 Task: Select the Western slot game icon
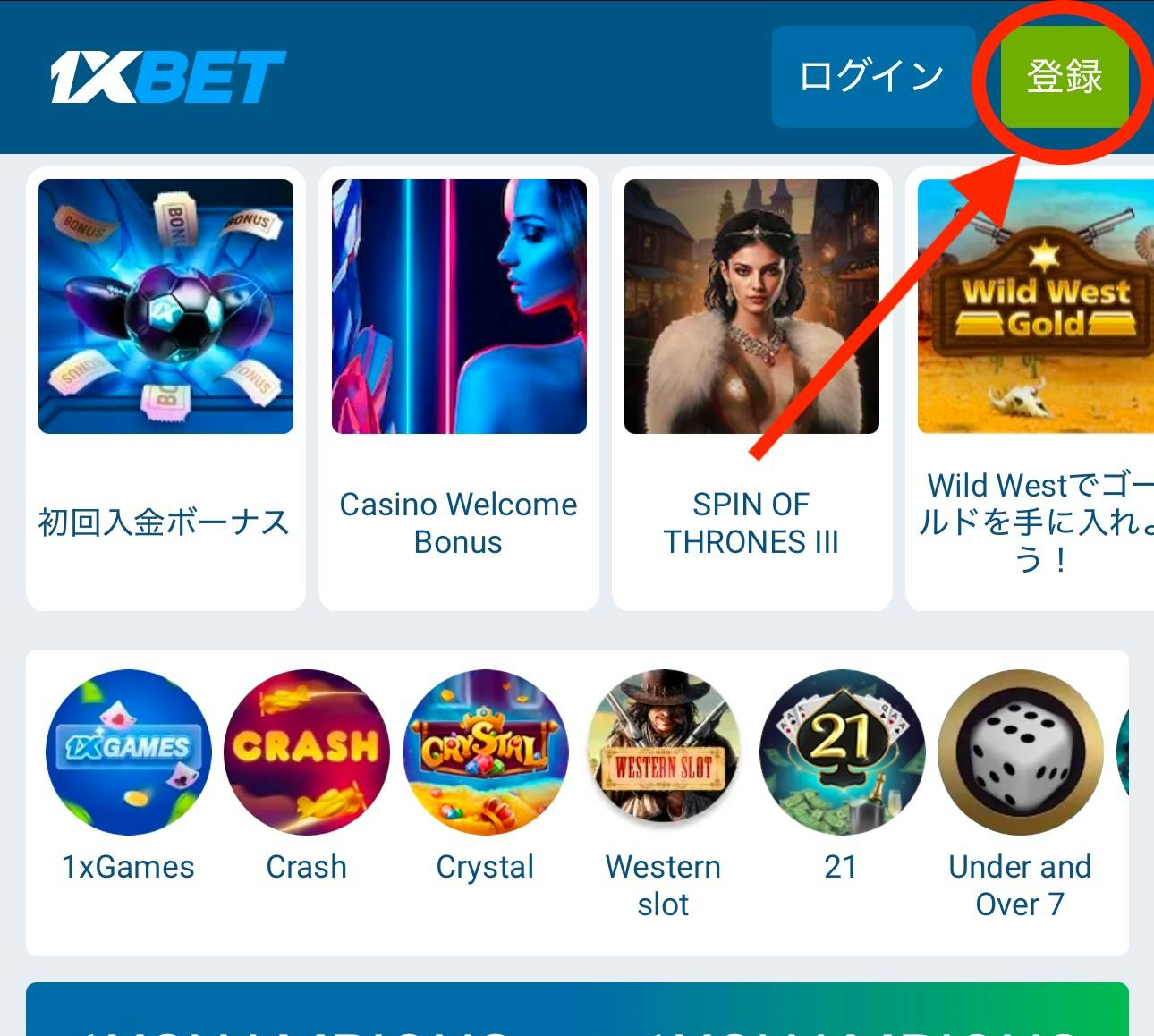pos(664,747)
